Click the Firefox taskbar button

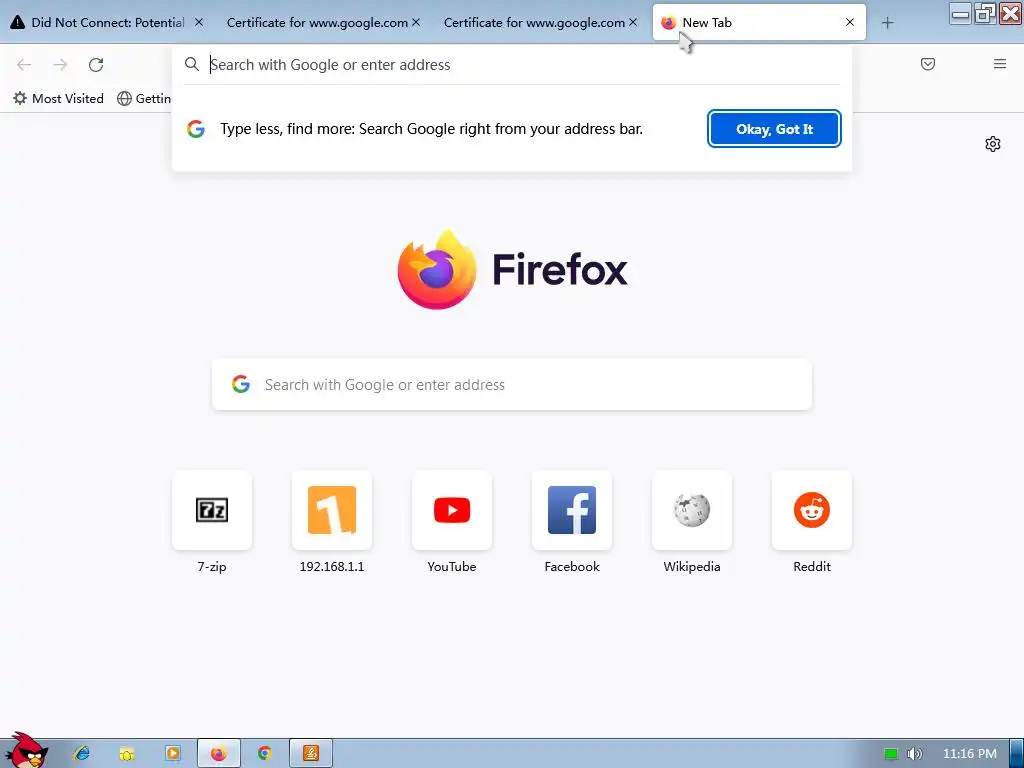tap(219, 754)
